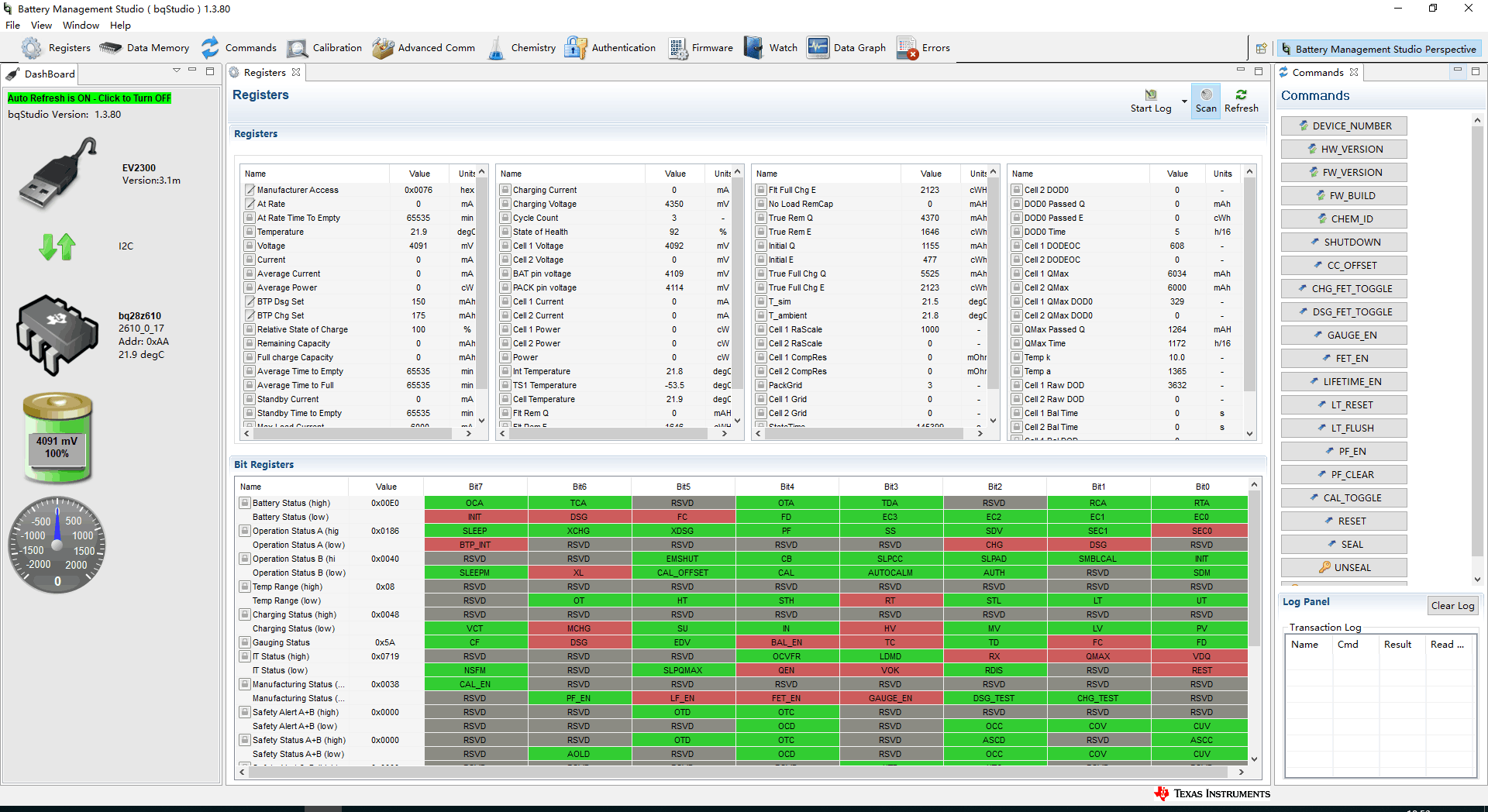Select the Cycle Count register row
1488x812 pixels.
pos(615,218)
